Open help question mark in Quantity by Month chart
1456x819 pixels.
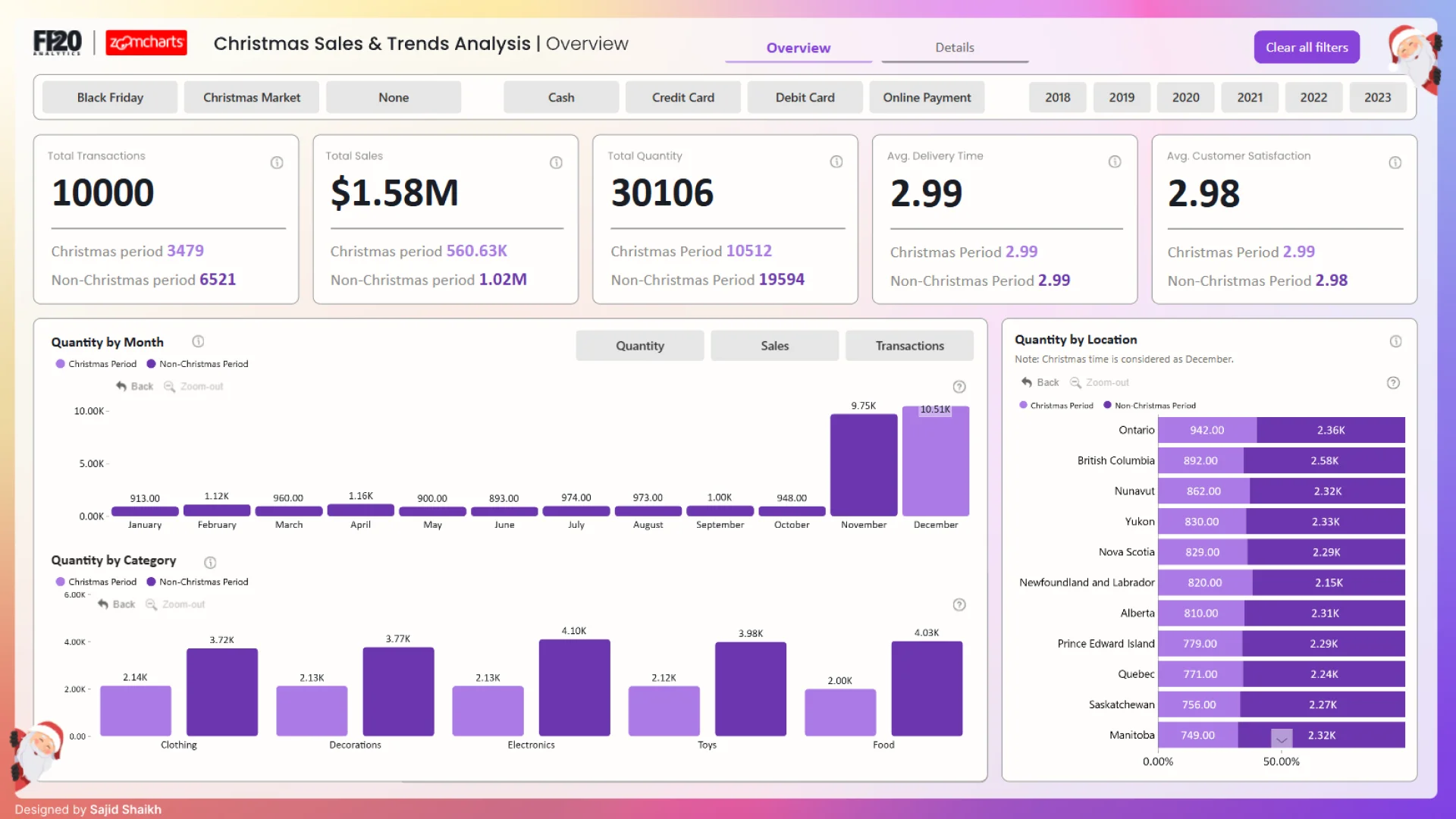pos(959,387)
